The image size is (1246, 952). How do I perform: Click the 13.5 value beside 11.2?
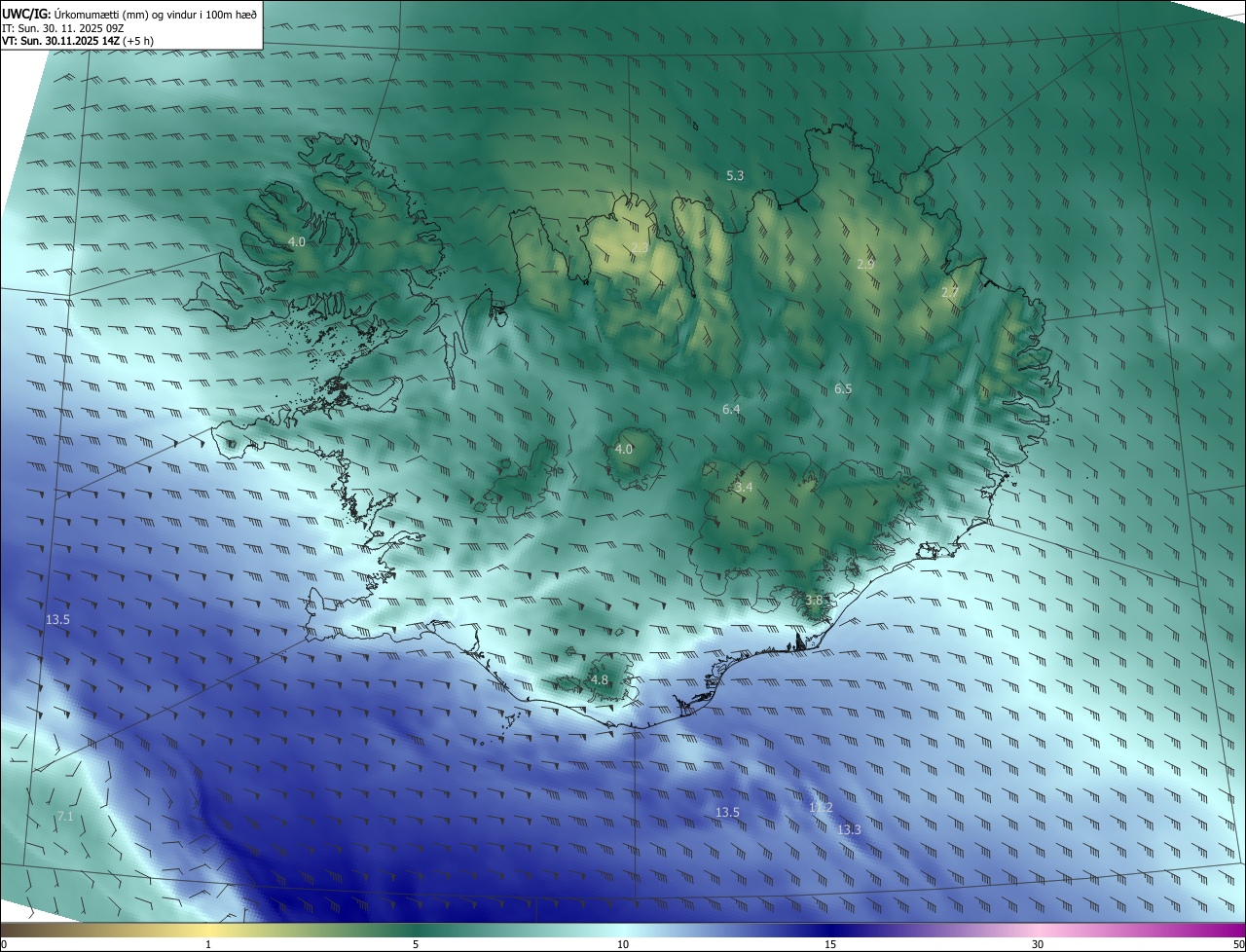(x=727, y=813)
